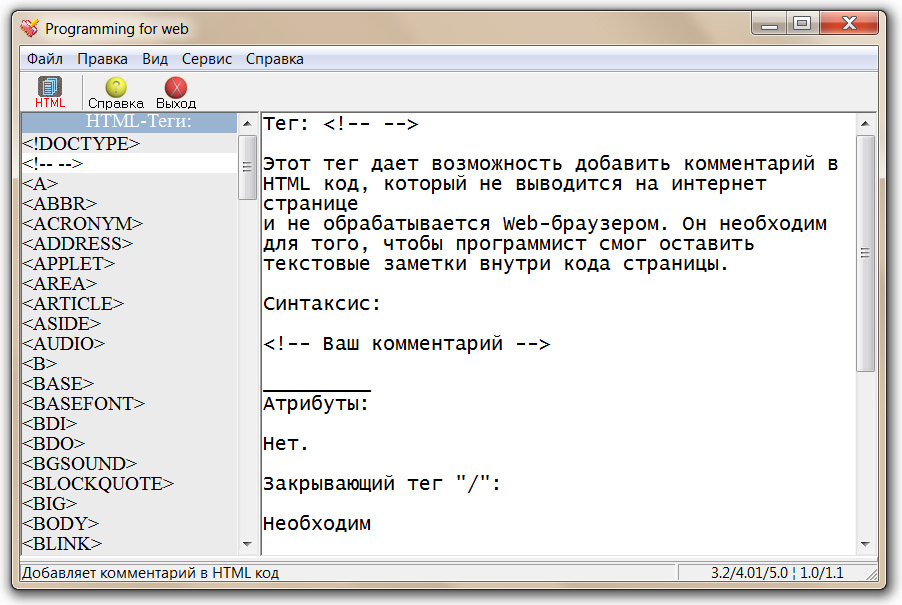Open the Справка menu in the menu bar
Viewport: 902px width, 605px height.
(x=274, y=59)
